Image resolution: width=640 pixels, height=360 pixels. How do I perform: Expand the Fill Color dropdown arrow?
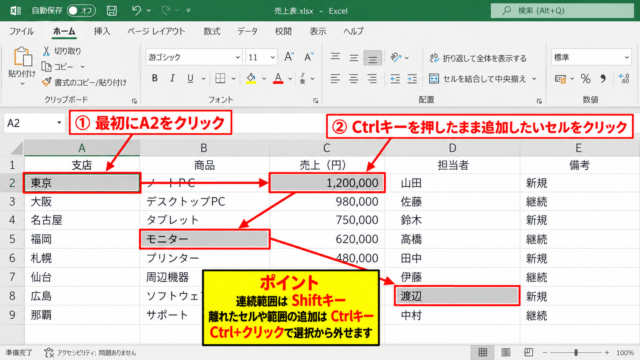[x=264, y=78]
